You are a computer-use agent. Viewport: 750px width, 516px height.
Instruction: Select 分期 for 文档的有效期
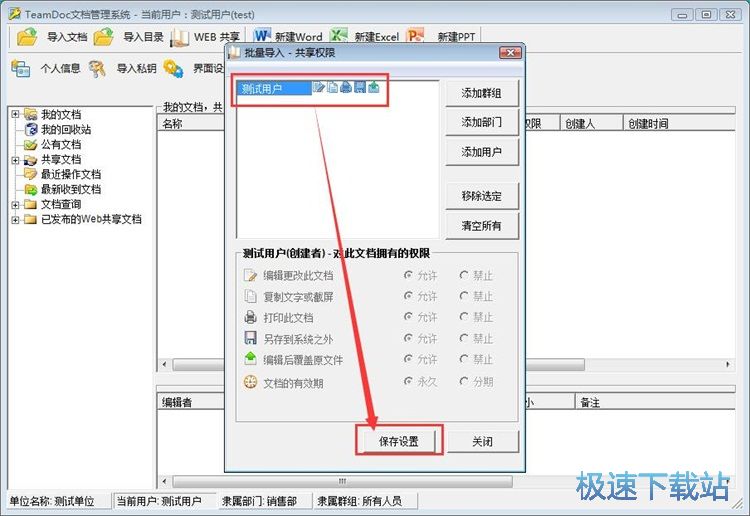point(463,381)
